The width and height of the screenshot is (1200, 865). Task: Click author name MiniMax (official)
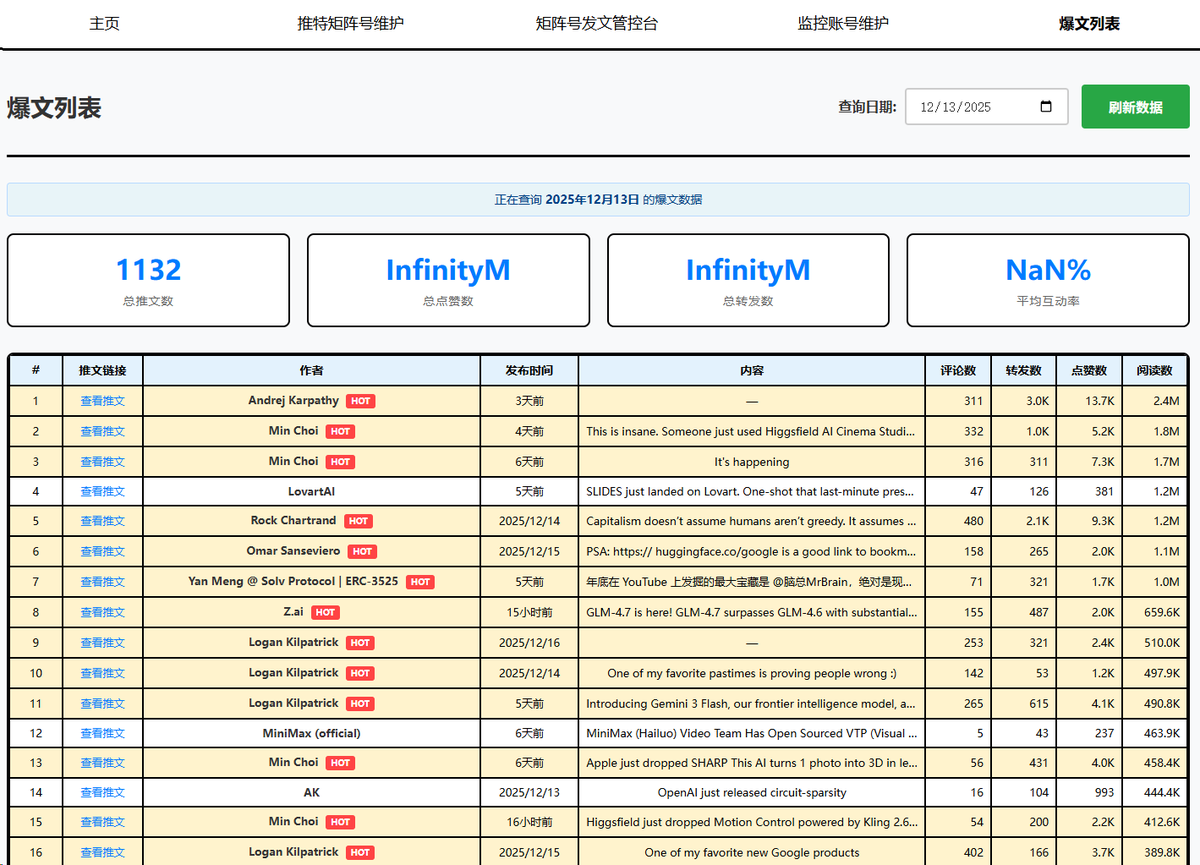click(311, 733)
